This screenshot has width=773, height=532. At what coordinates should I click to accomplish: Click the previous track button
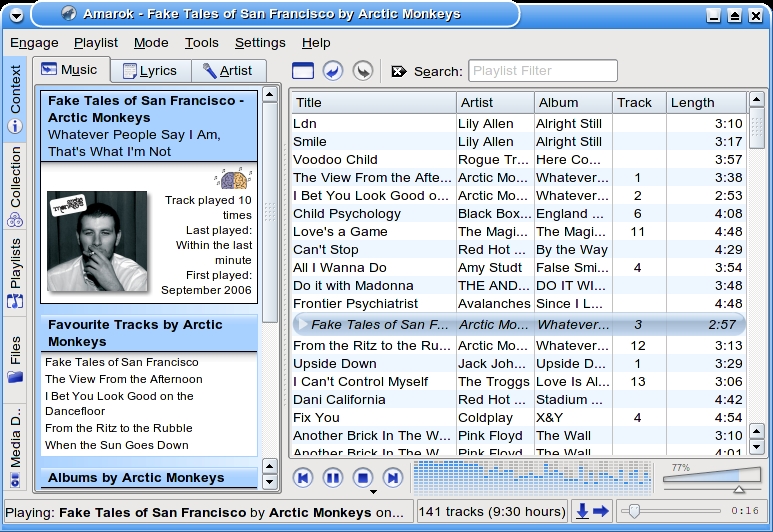tap(303, 478)
